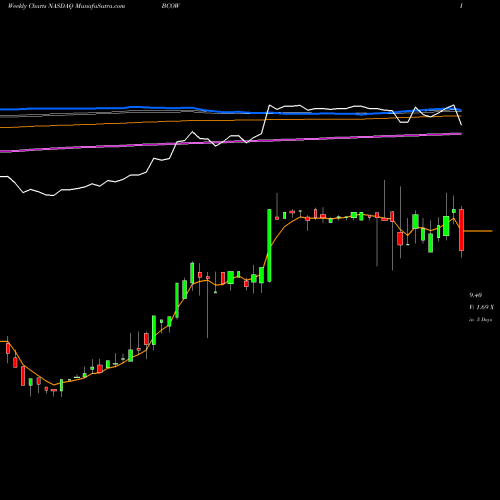
Task: Click the 9.40 price value
Action: coord(475,295)
